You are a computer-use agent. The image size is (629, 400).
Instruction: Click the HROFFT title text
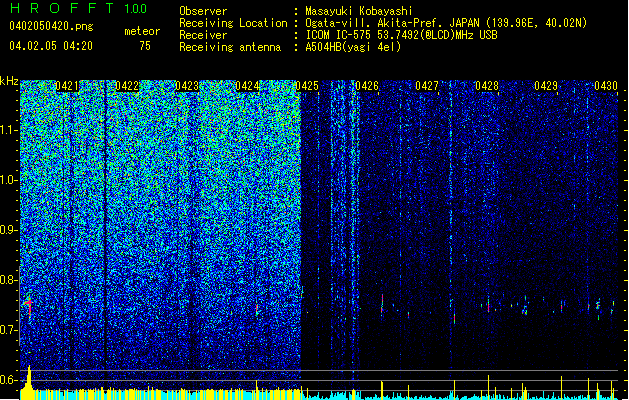coord(61,8)
